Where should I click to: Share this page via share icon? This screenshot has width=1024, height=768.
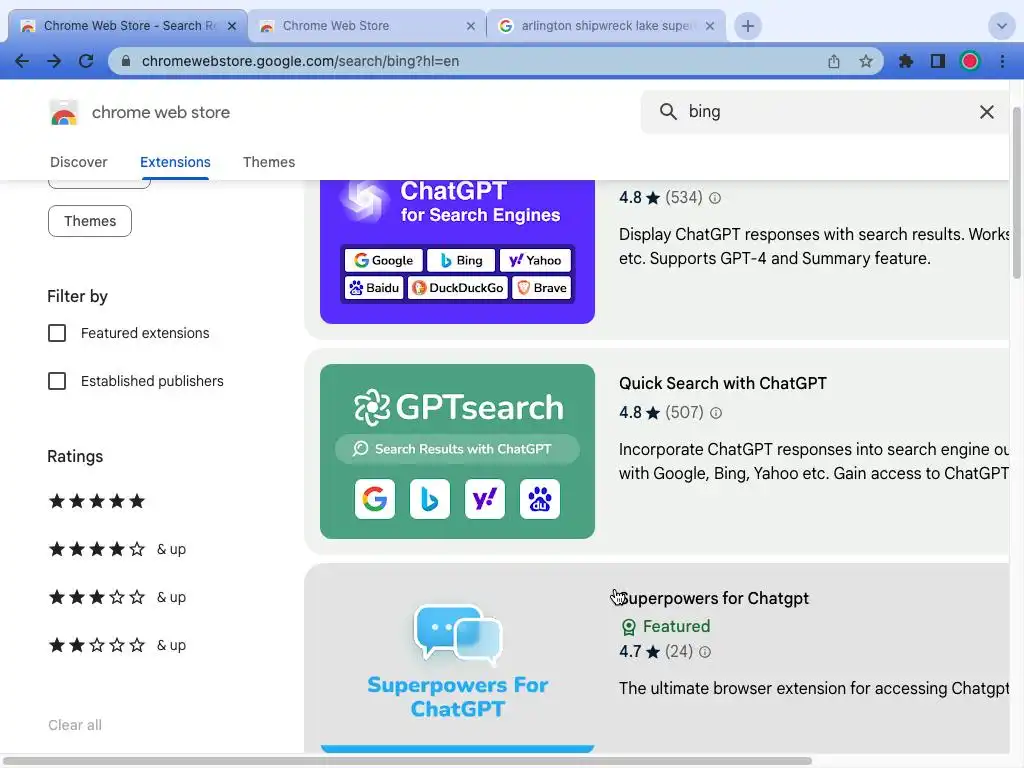tap(834, 61)
